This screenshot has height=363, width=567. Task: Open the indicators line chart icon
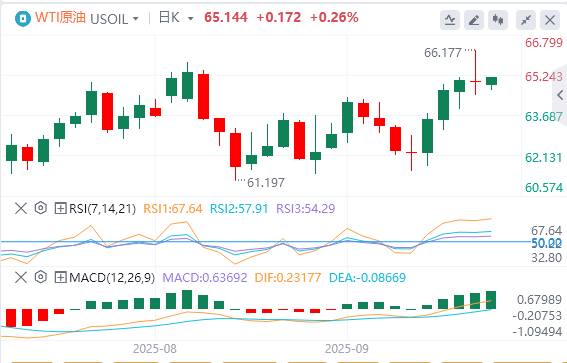click(x=450, y=20)
